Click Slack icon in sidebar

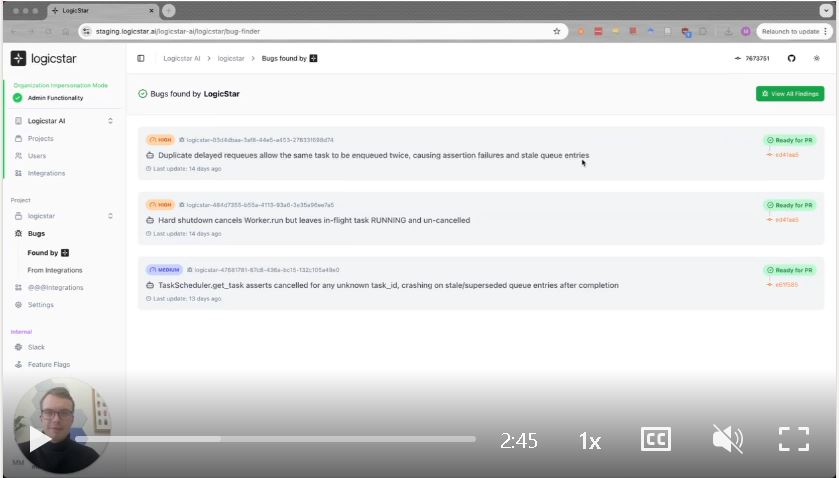pos(18,347)
